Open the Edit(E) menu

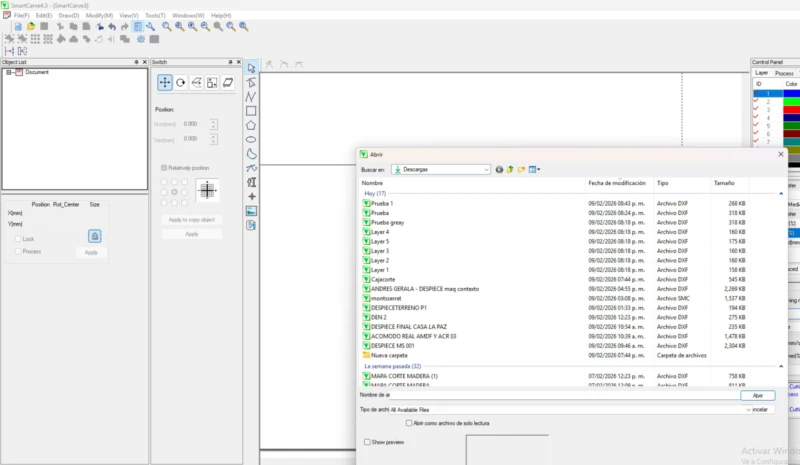tap(44, 16)
